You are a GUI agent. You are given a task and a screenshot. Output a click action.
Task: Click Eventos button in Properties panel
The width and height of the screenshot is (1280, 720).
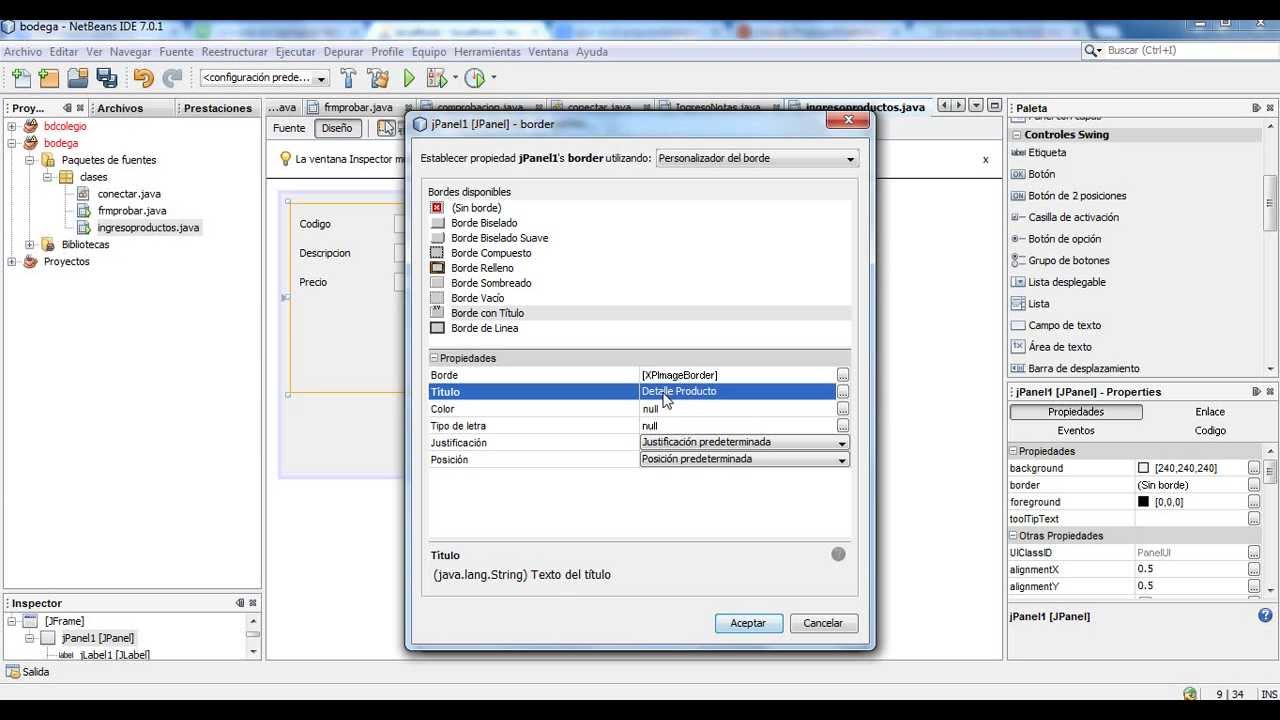(x=1076, y=430)
